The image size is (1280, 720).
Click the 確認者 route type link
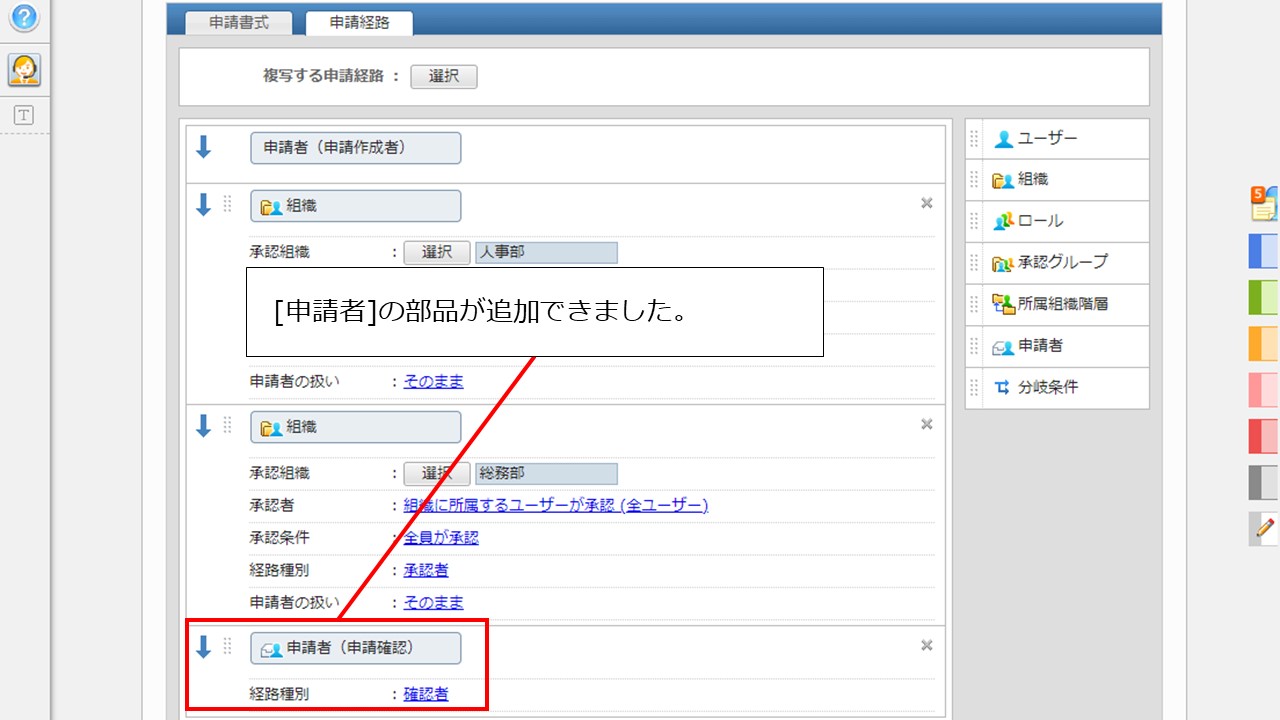(426, 694)
